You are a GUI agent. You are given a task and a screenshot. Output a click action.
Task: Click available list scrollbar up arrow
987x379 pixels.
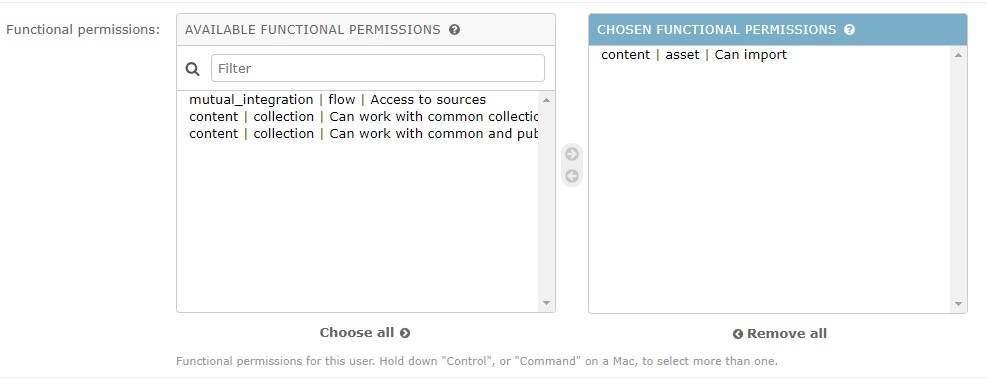pos(546,100)
